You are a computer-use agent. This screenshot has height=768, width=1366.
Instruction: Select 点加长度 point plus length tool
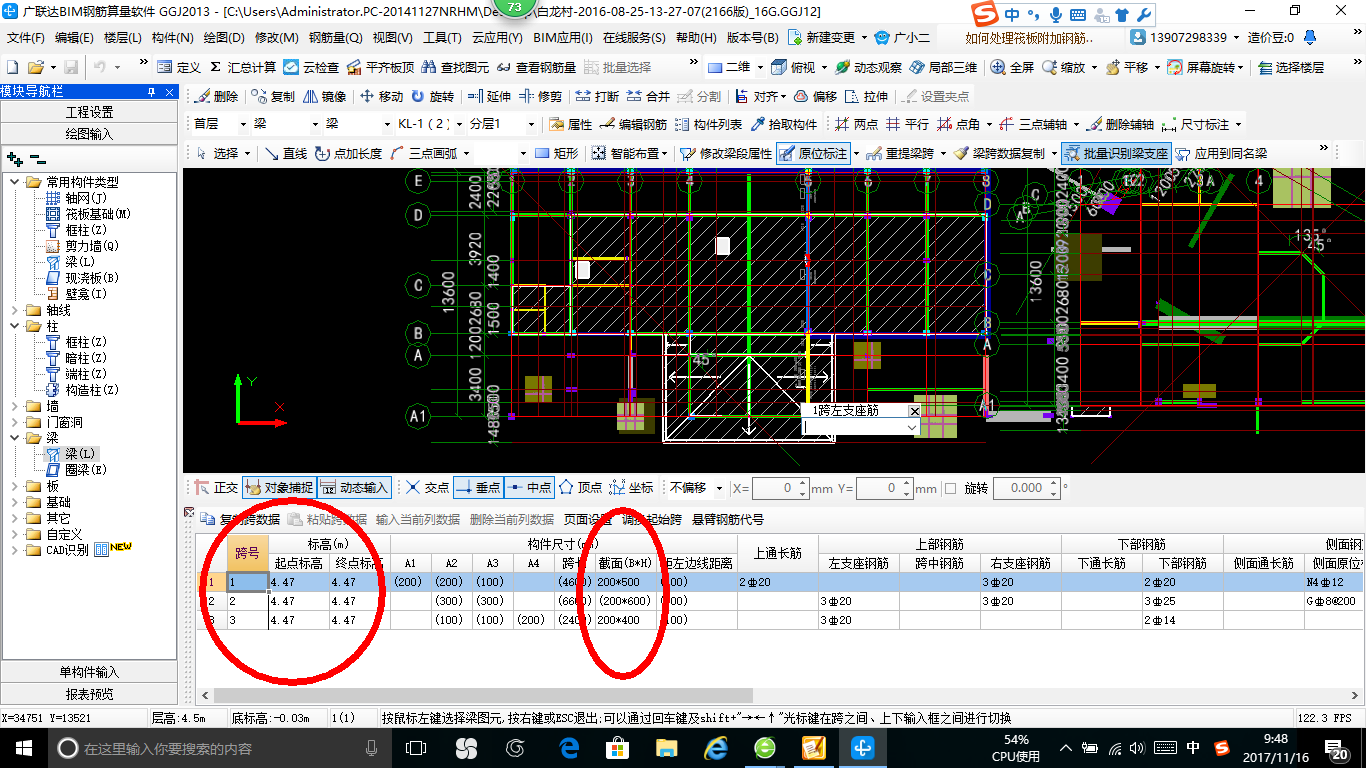coord(348,153)
